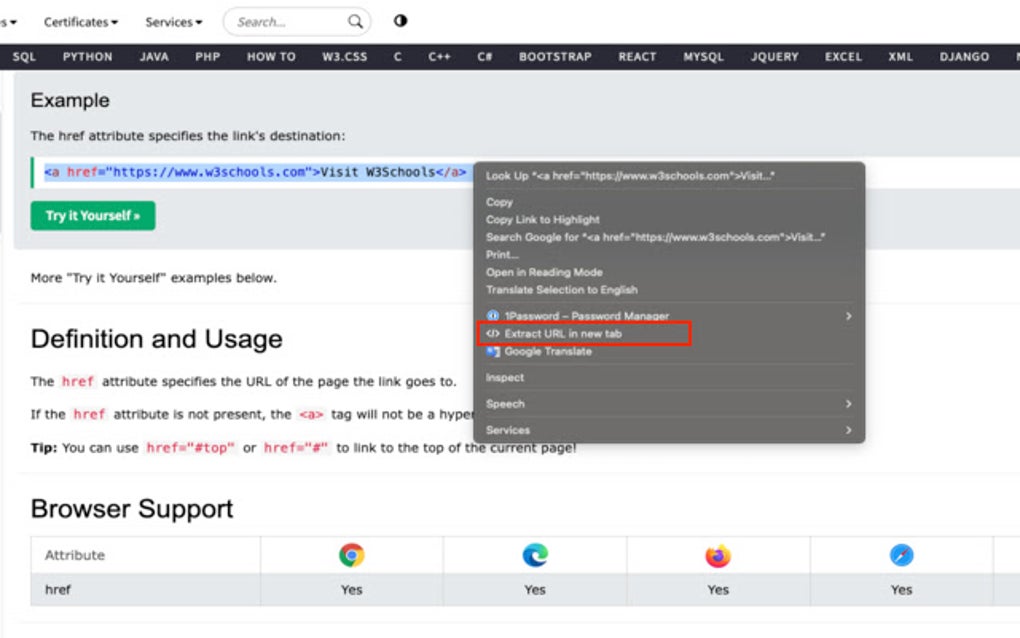Switch to the PYTHON tab

click(x=87, y=57)
